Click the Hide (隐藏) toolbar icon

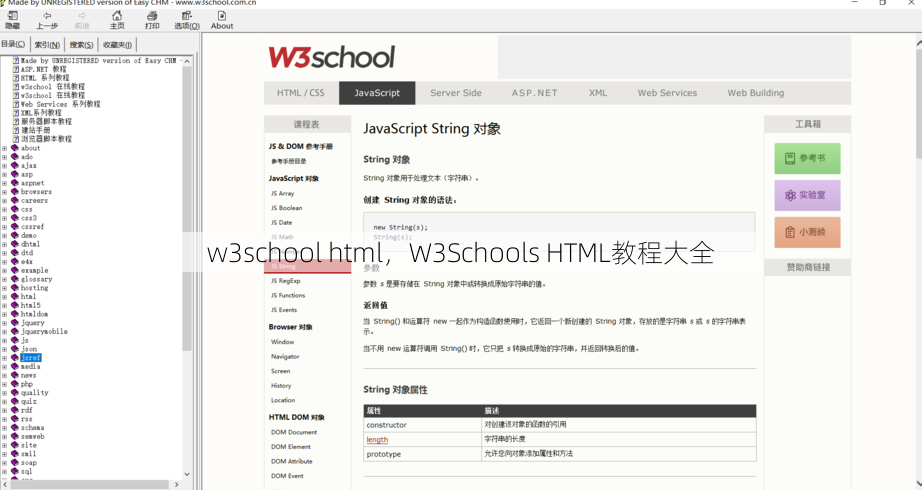tap(12, 16)
